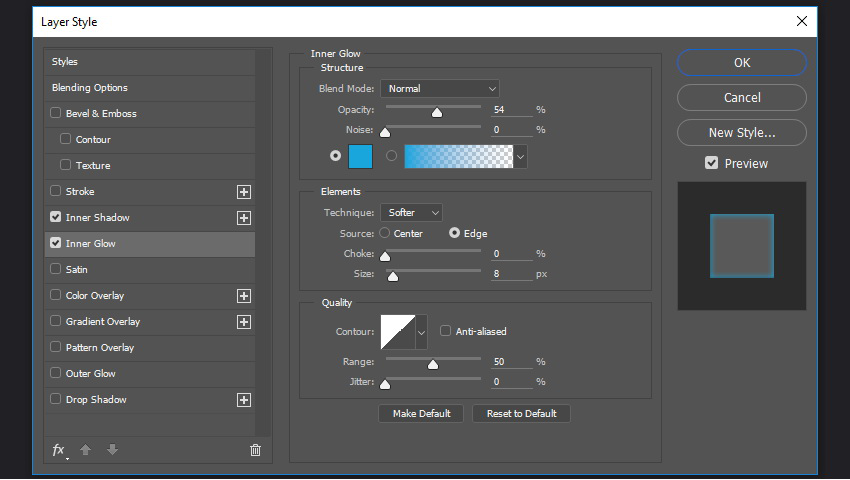
Task: Enable the Satin checkbox
Action: (55, 269)
